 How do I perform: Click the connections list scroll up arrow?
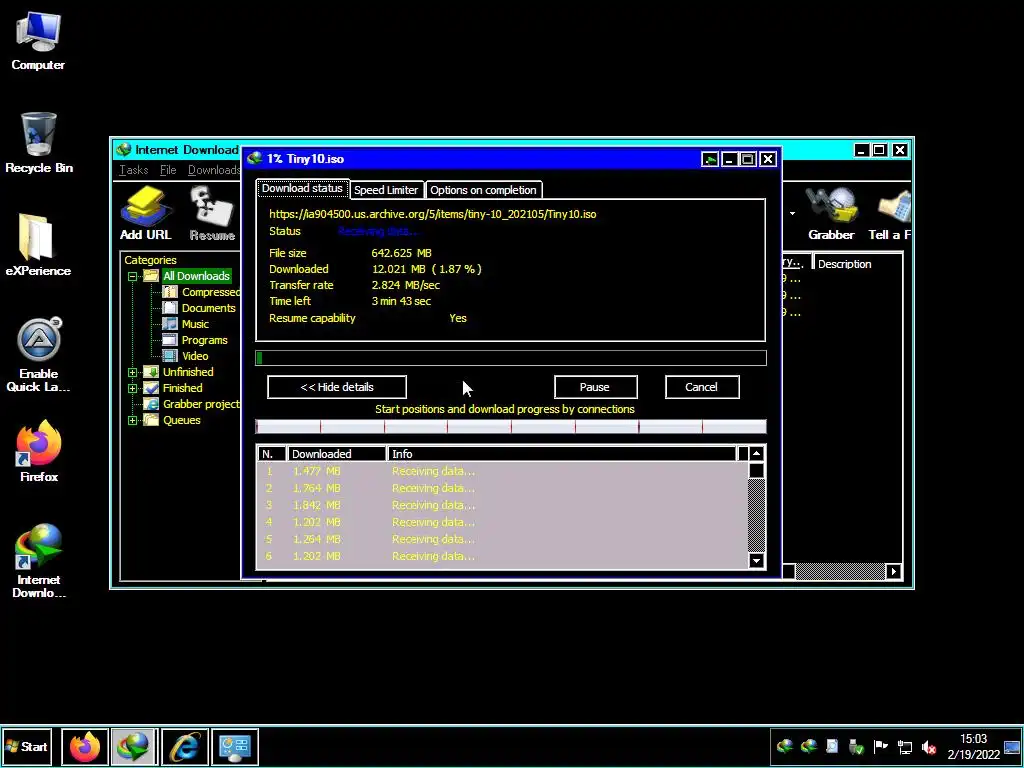(x=756, y=454)
